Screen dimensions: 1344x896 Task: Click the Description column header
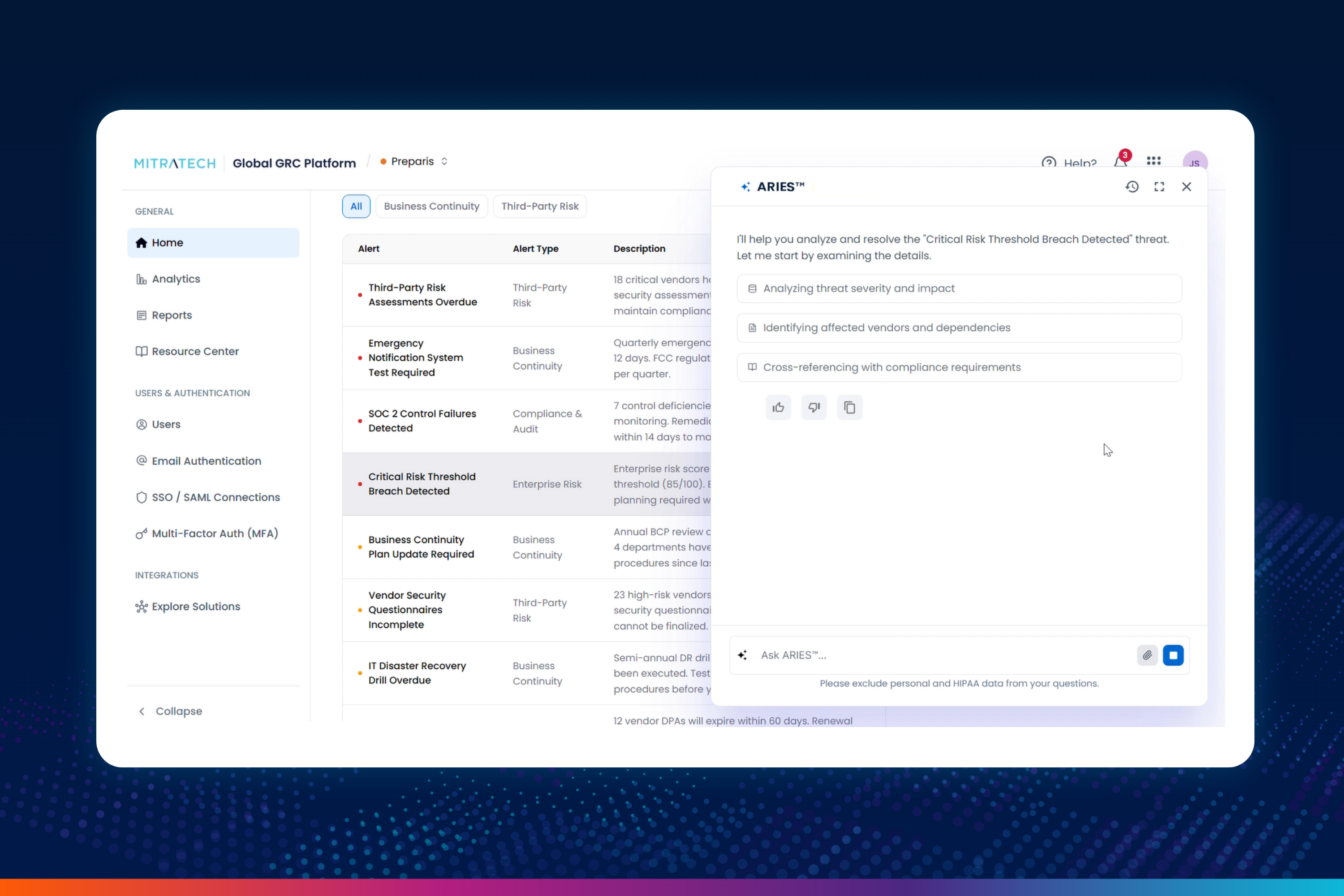coord(639,249)
